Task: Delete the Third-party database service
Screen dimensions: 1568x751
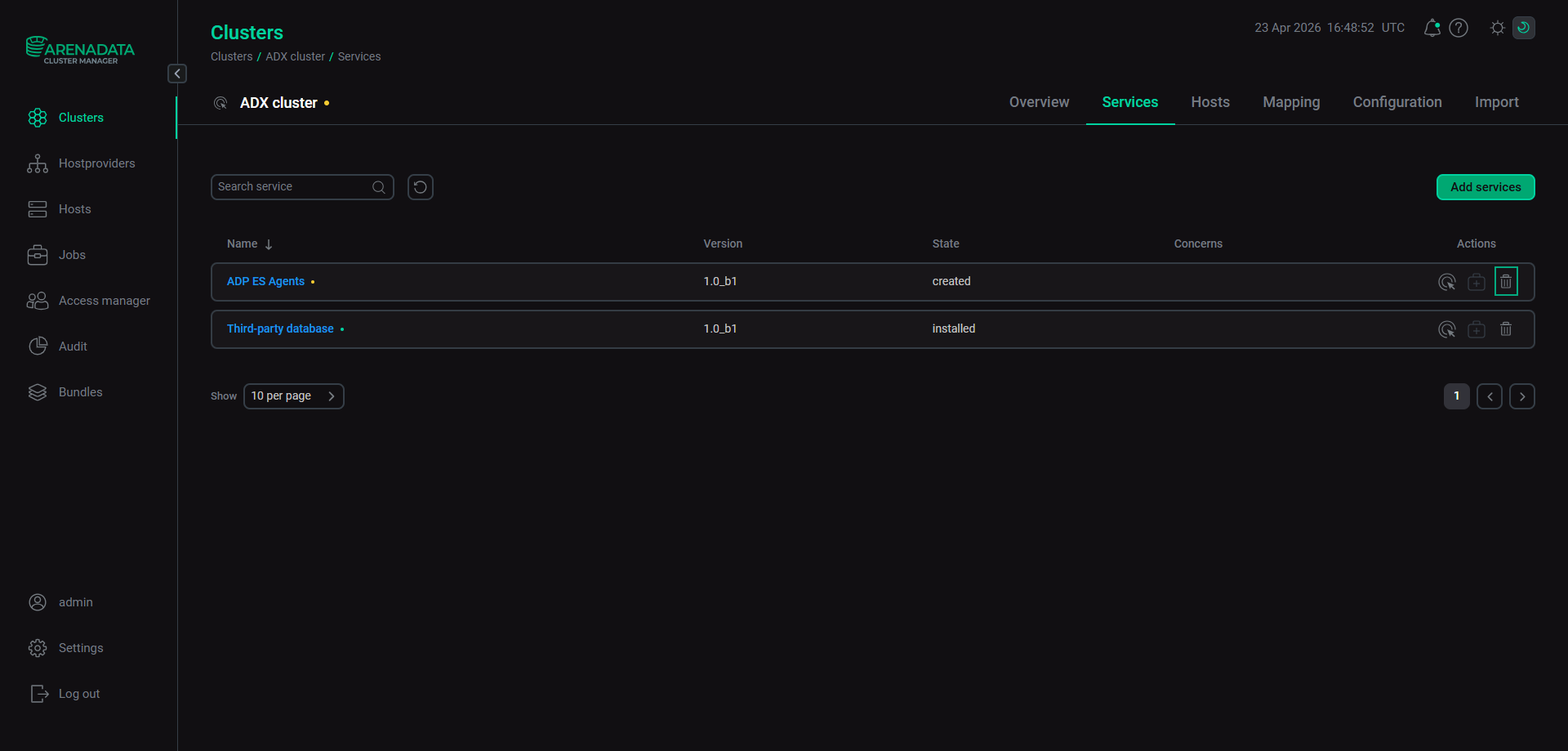Action: [1506, 329]
